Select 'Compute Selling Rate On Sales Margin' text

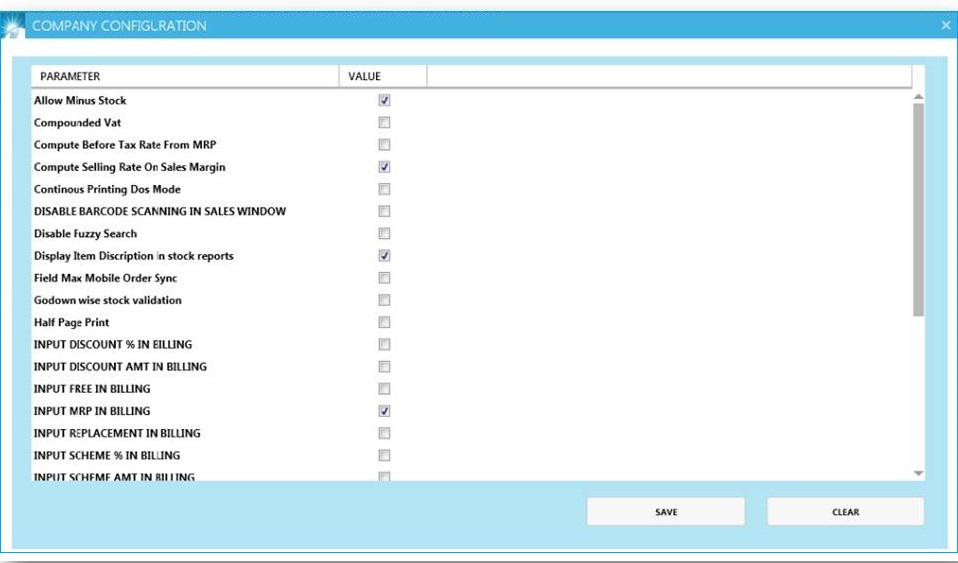130,167
